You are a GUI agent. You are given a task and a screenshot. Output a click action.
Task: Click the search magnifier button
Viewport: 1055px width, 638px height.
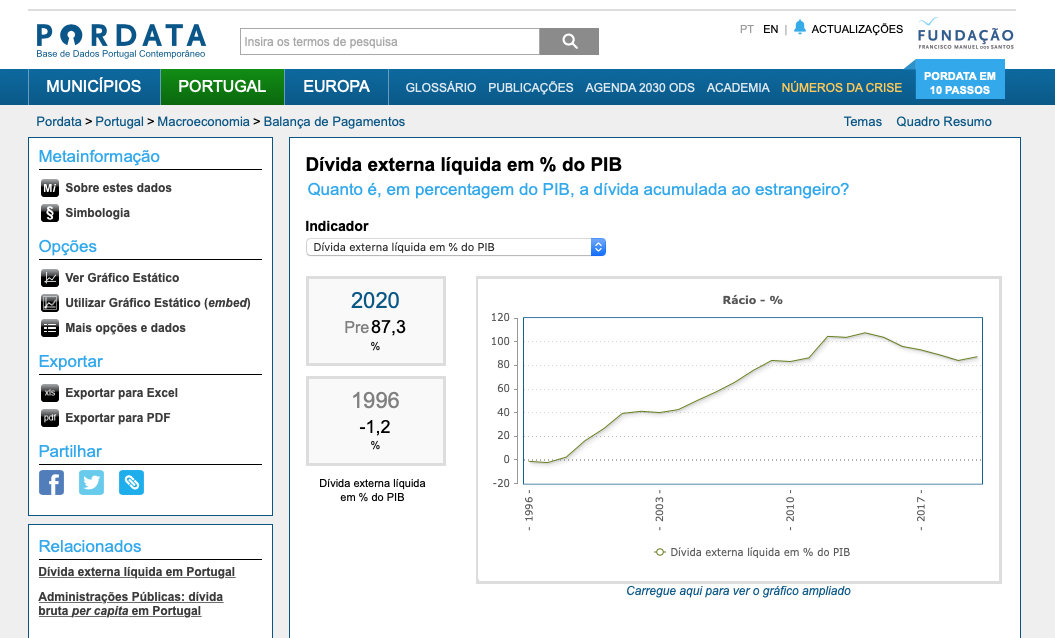pyautogui.click(x=569, y=41)
